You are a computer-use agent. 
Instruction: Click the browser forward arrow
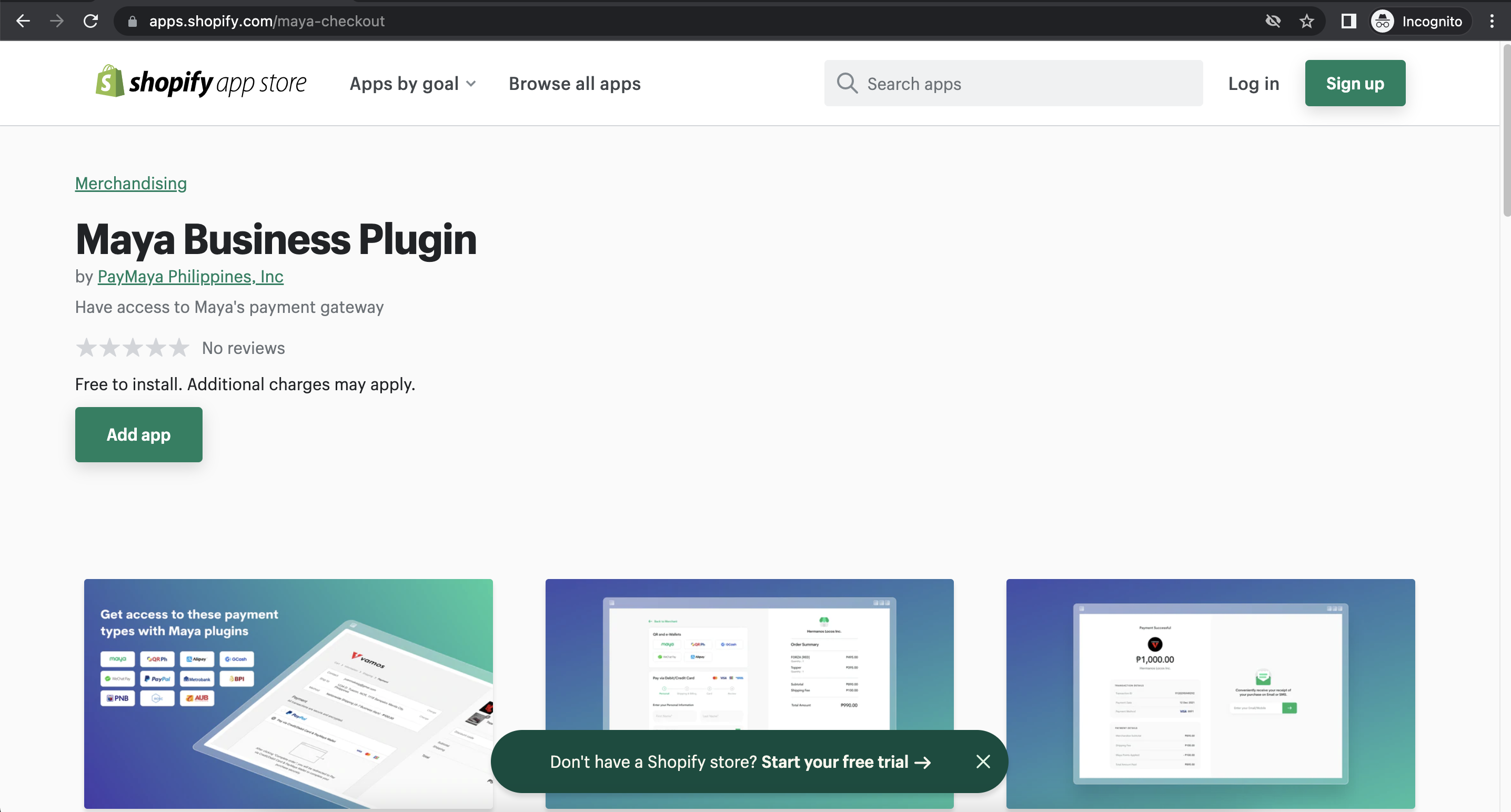(x=57, y=21)
